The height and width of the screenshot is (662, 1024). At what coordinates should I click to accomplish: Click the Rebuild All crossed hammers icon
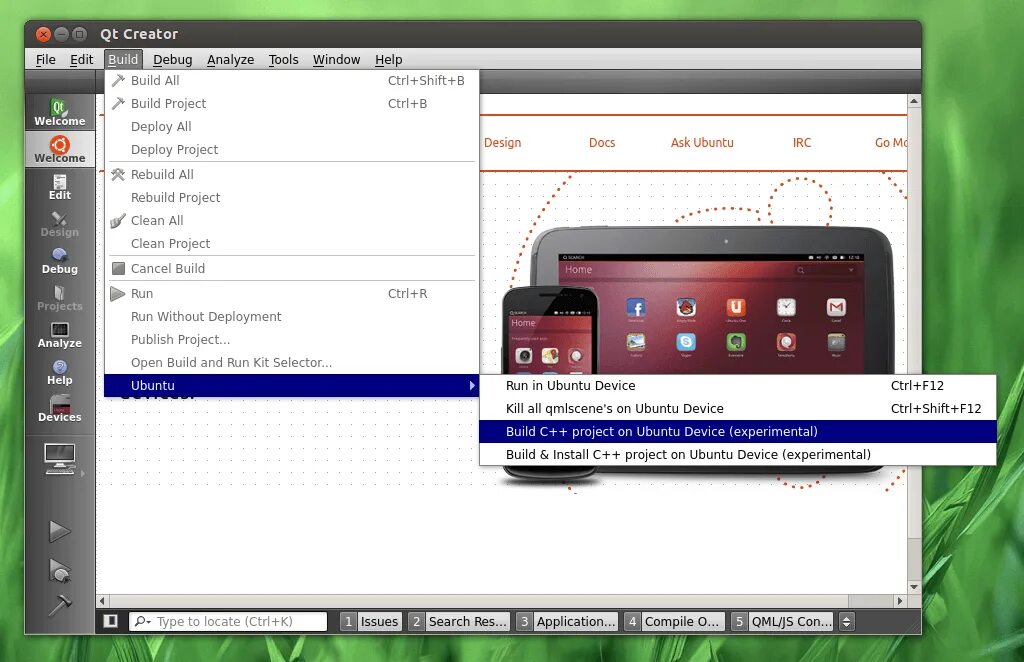[x=118, y=174]
